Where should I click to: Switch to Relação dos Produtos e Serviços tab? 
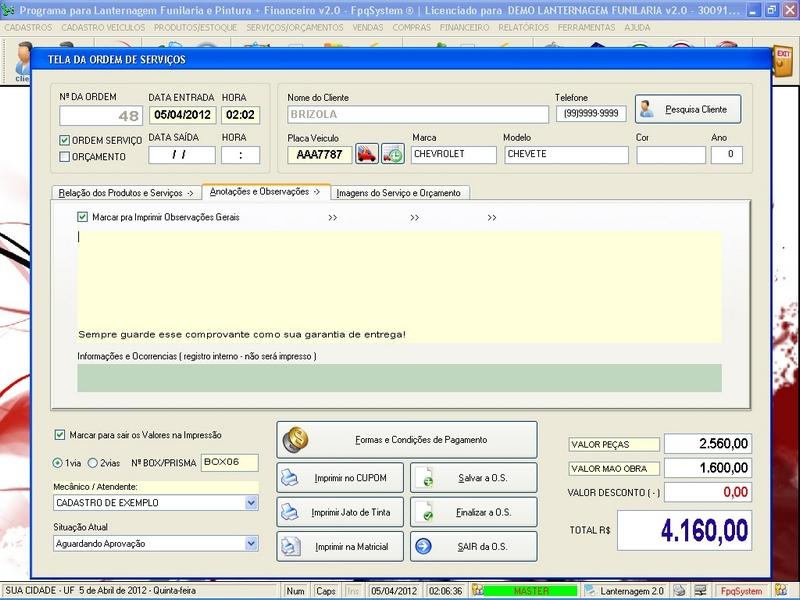pos(125,192)
